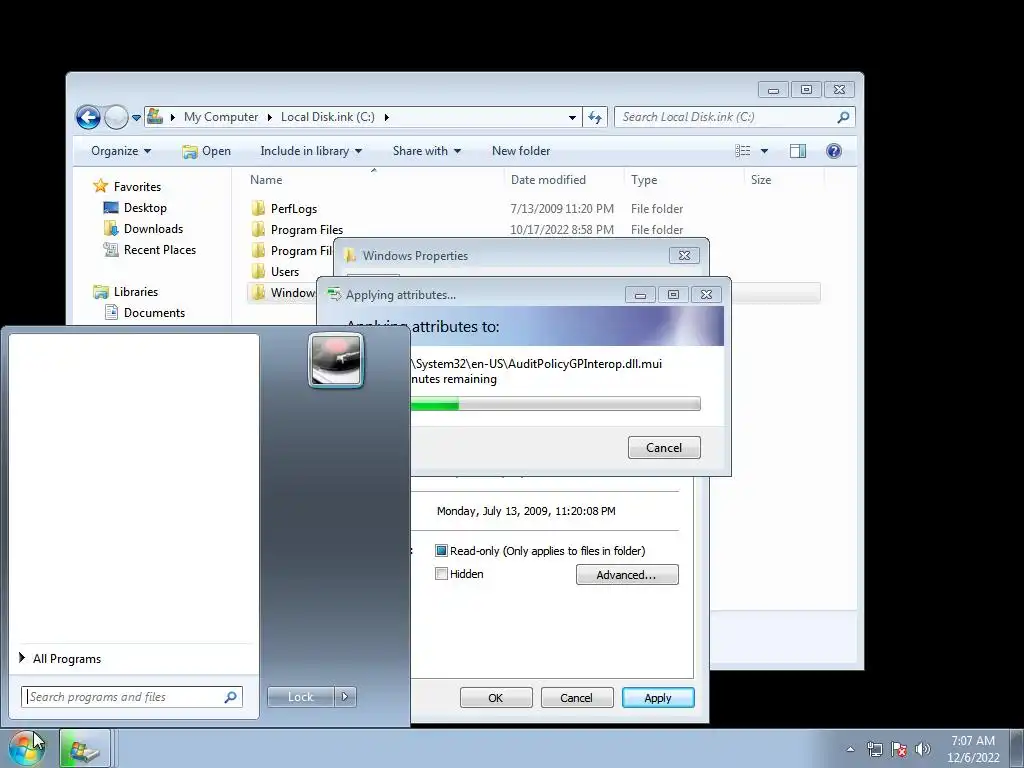Click the magnifier icon in Explorer search

tap(843, 117)
